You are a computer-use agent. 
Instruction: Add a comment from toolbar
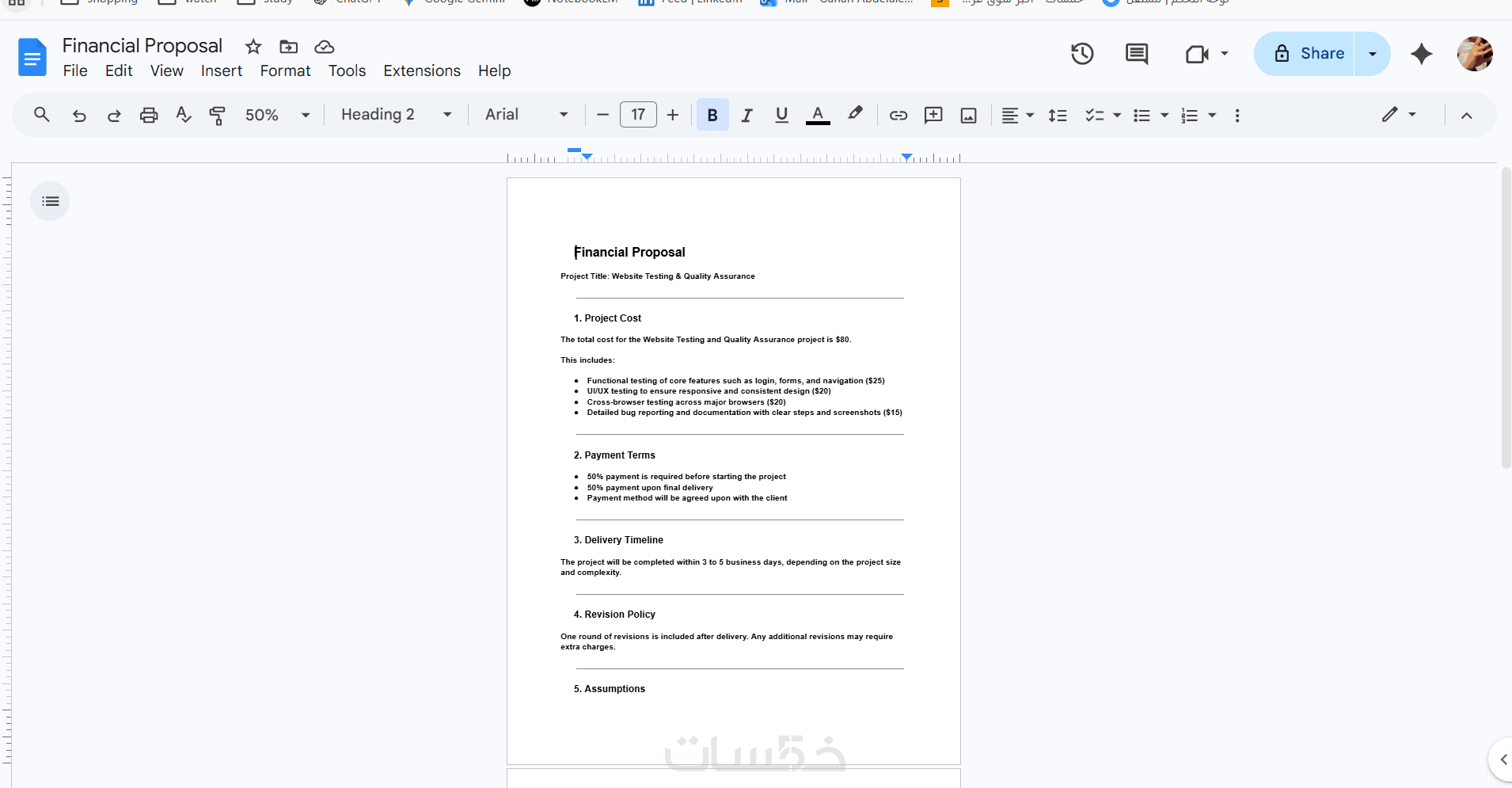933,115
